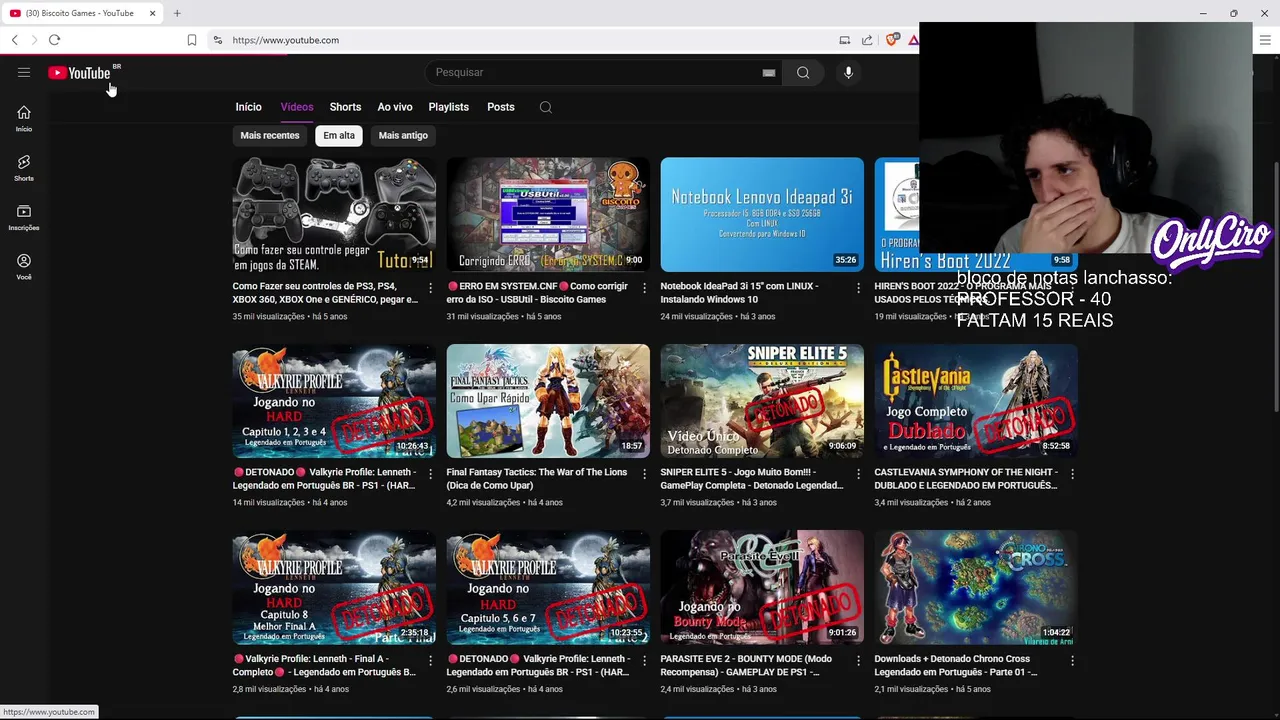The width and height of the screenshot is (1280, 720).
Task: Open new browser tab with plus
Action: [x=177, y=13]
